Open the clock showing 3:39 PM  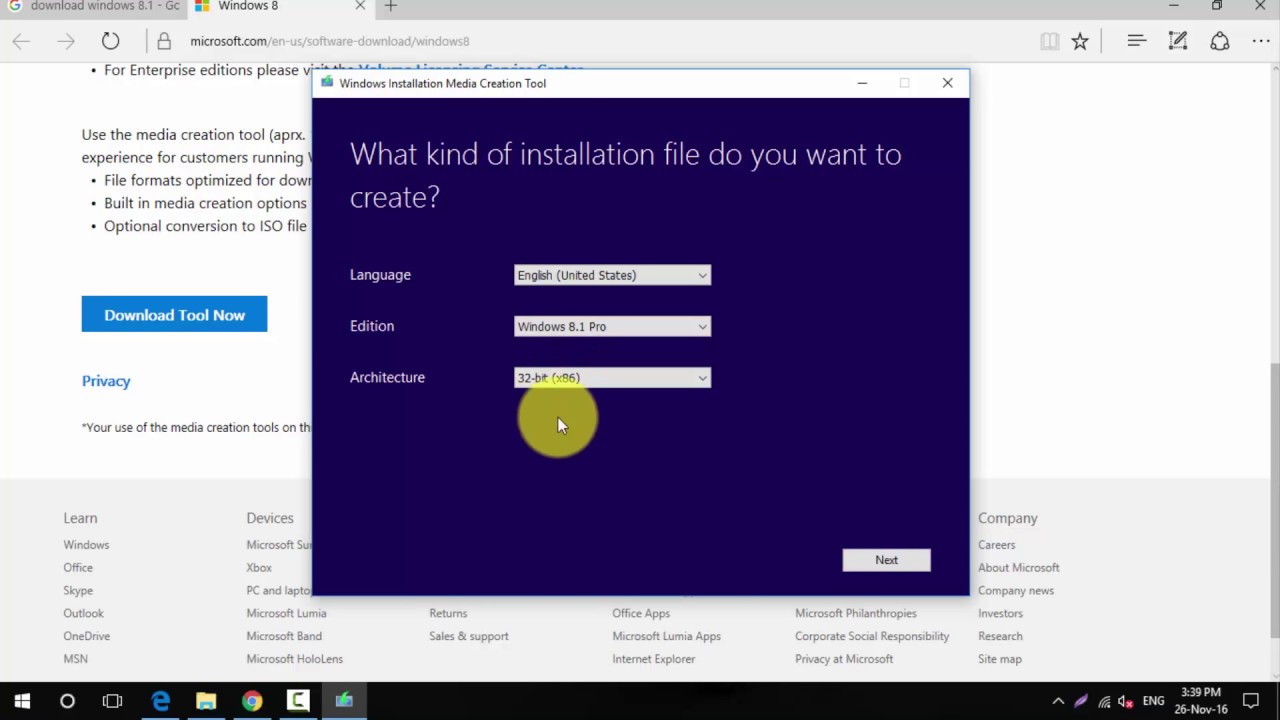1201,701
